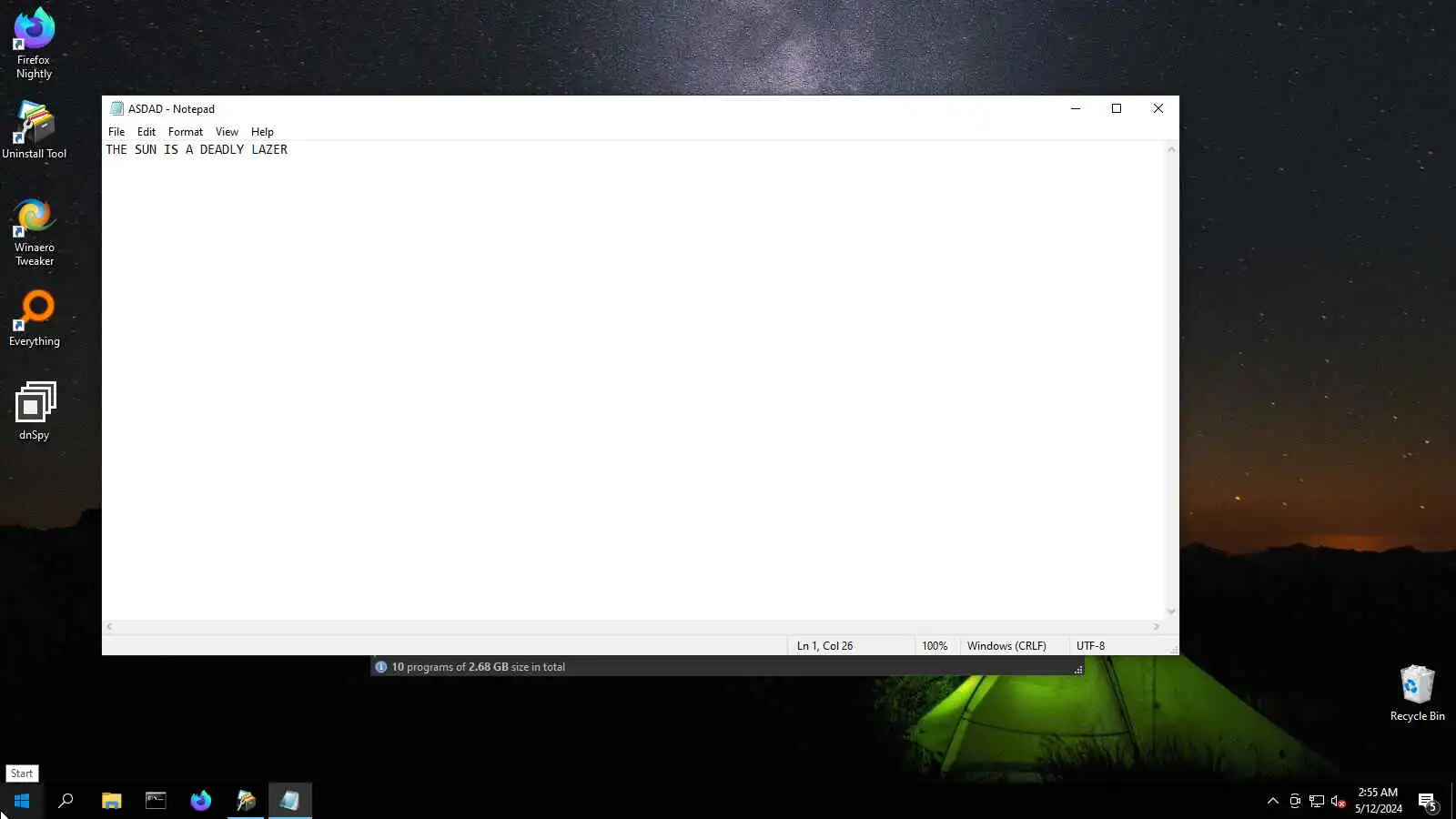Screen dimensions: 1456x819
Task: Open the notification center icon
Action: click(x=1427, y=802)
